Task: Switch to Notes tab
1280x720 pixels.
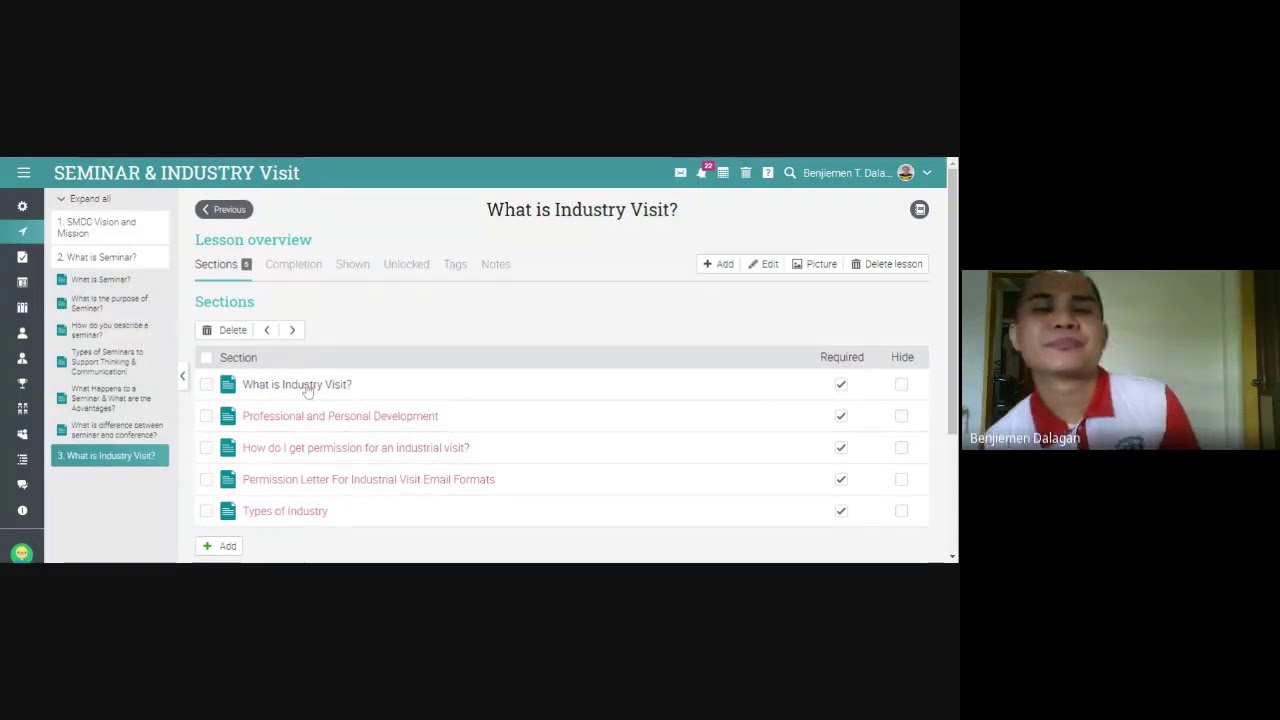Action: click(x=495, y=264)
